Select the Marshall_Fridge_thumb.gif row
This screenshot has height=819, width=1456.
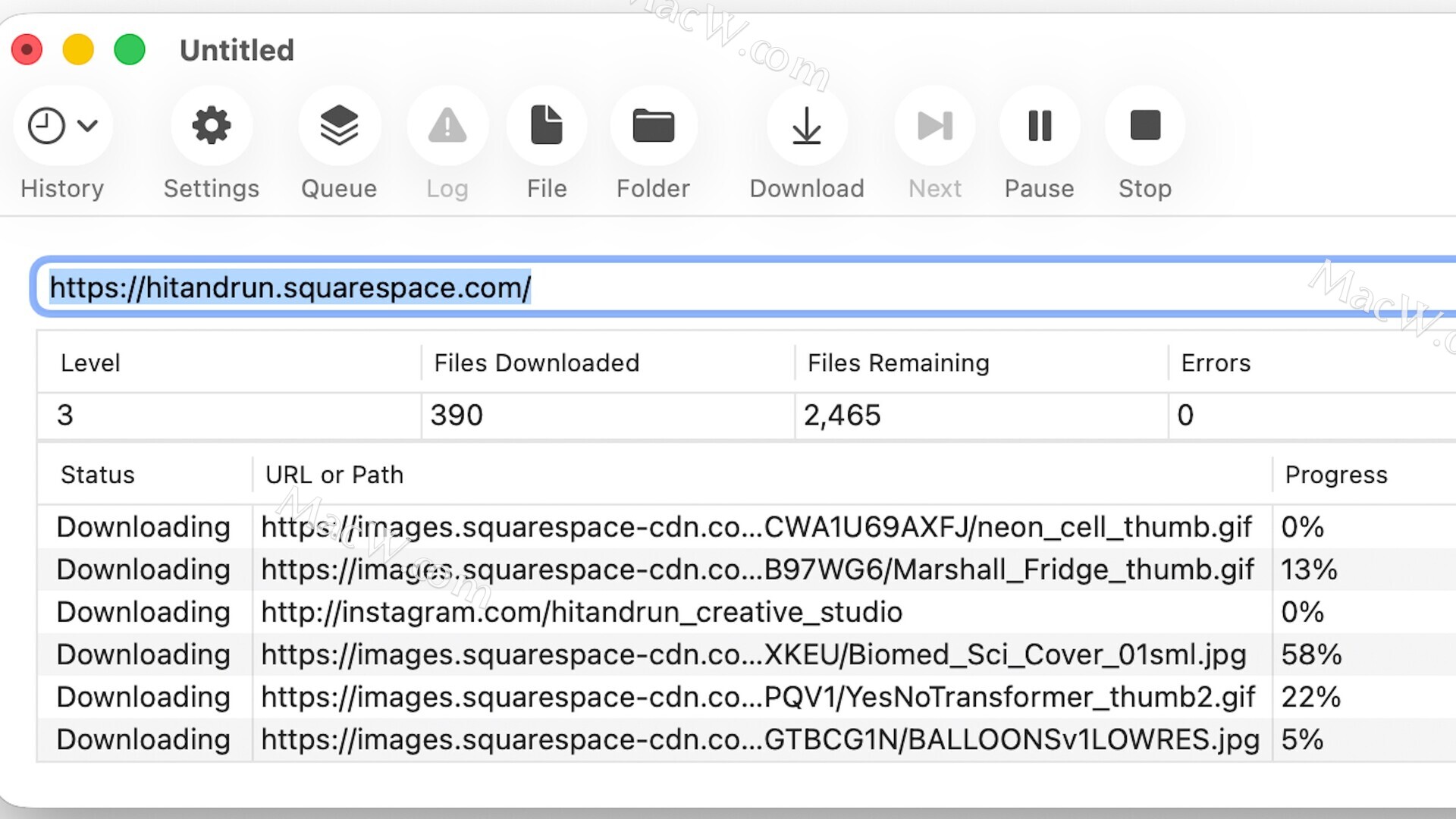(756, 570)
